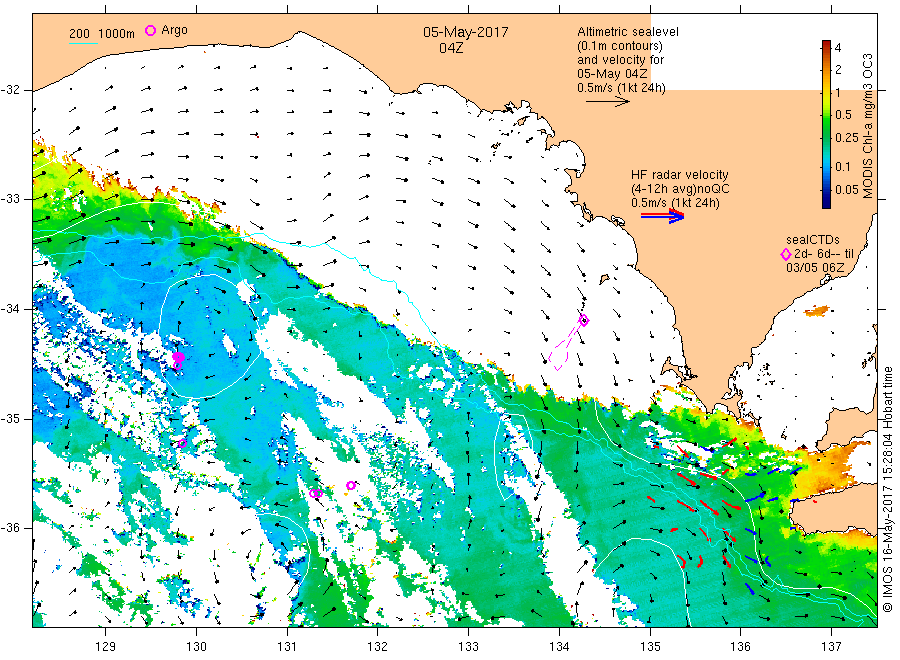Click the latitude label -35
The height and width of the screenshot is (660, 900).
click(x=10, y=418)
